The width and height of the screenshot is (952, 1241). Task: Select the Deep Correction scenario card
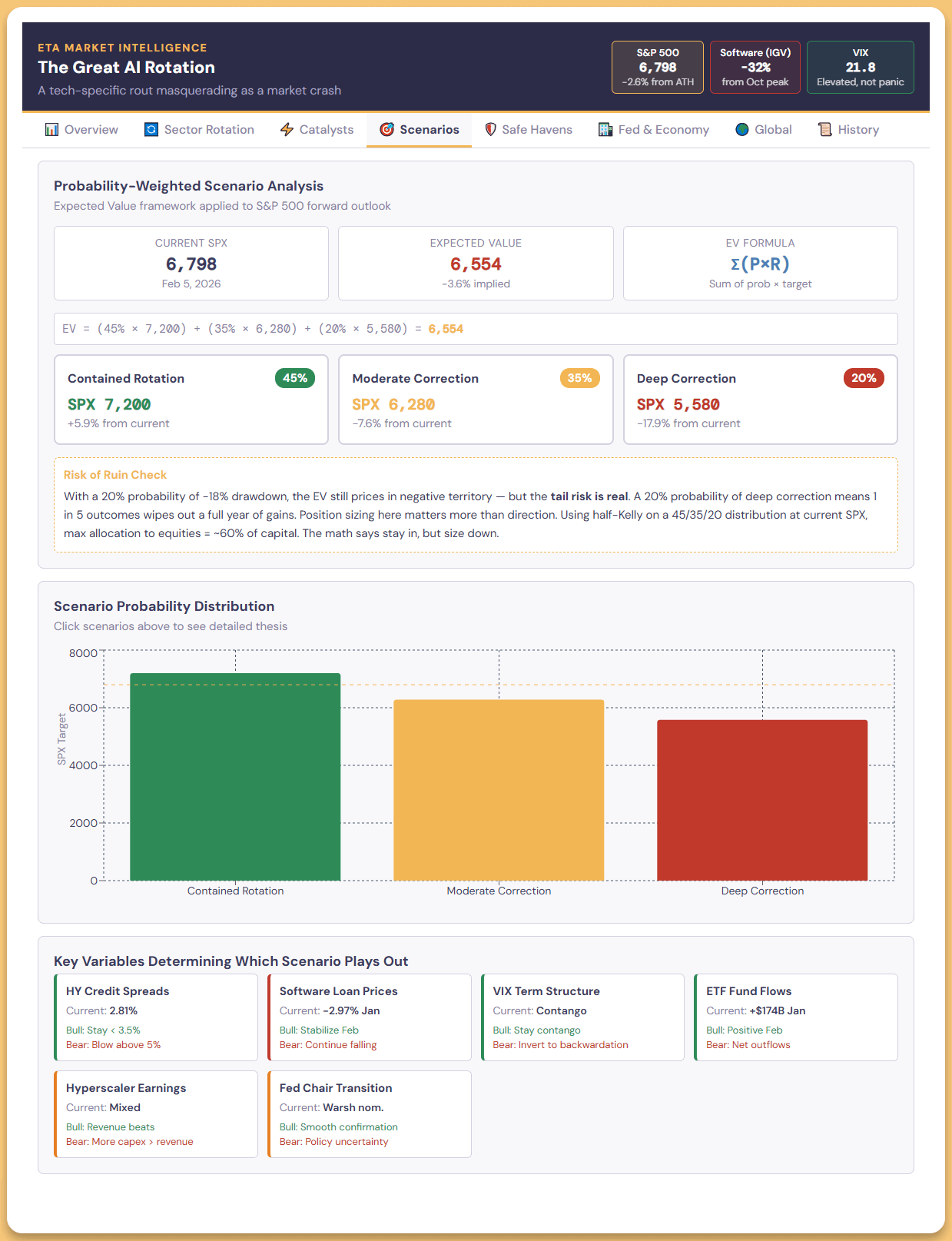[761, 400]
